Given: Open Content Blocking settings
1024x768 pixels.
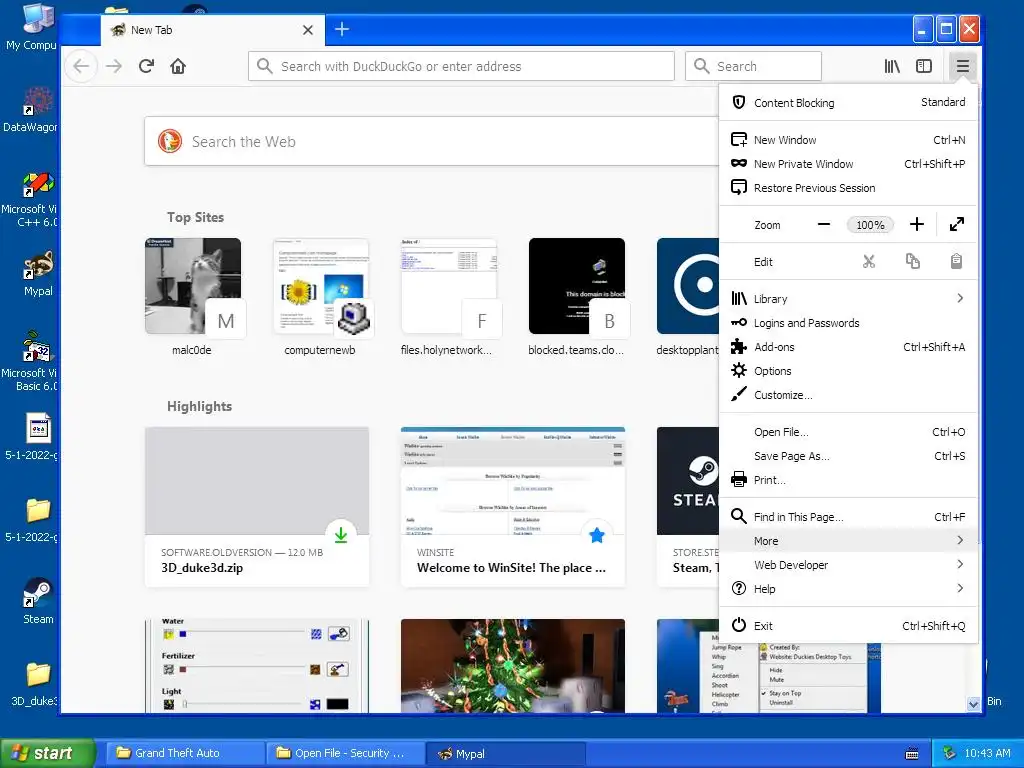Looking at the screenshot, I should (x=848, y=103).
